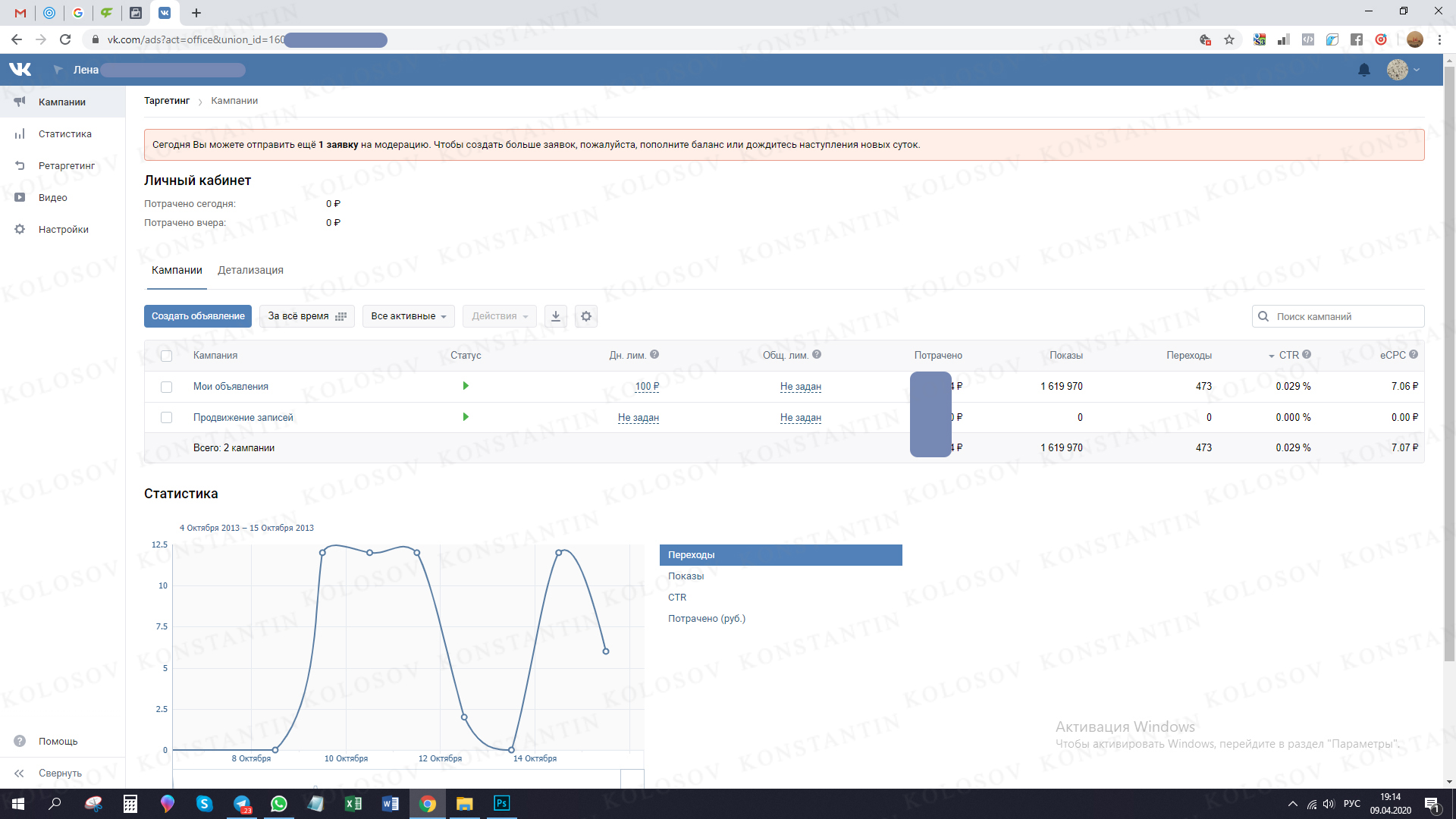Tick the select-all campaigns checkbox

click(x=167, y=356)
